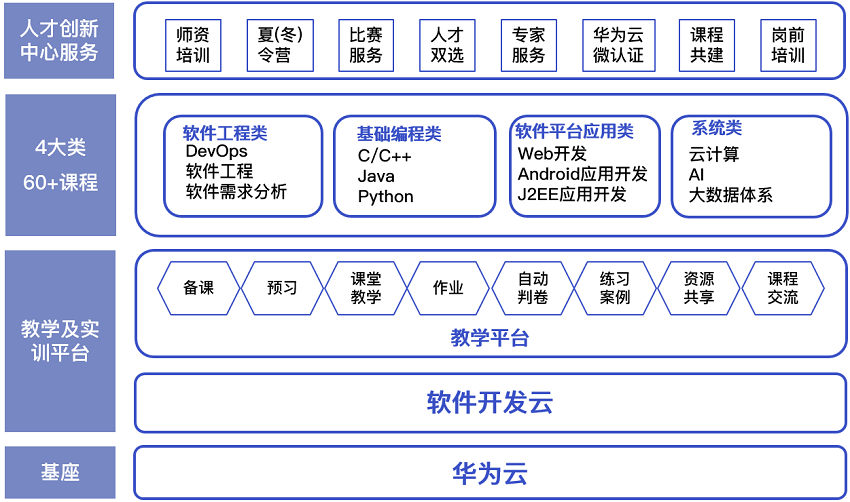850x502 pixels.
Task: Click the 备课 hexagon
Action: click(x=198, y=288)
